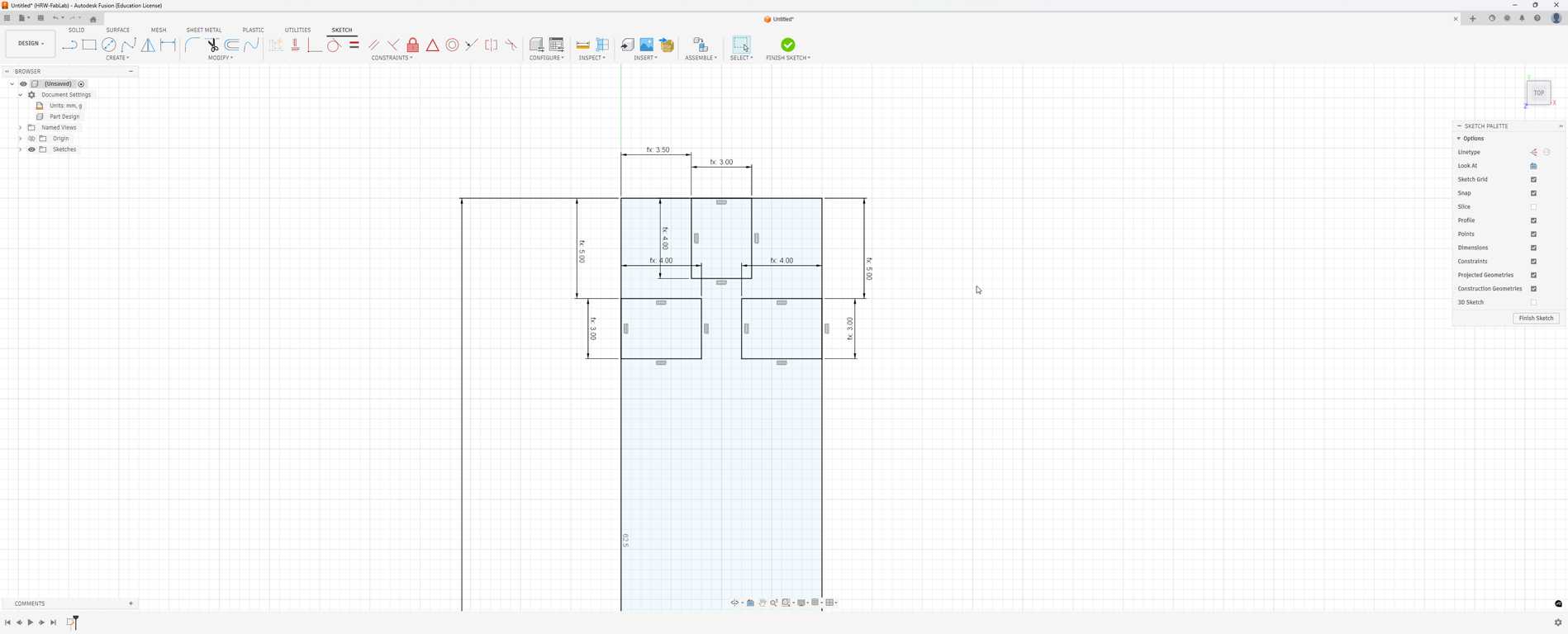Toggle visibility of the Sketches folder
The image size is (1568, 634).
31,149
